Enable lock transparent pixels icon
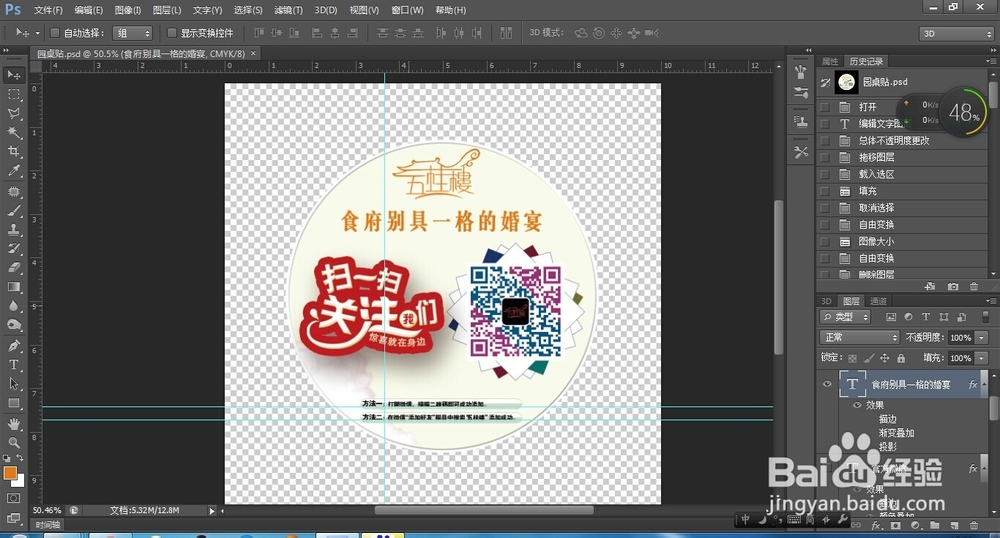The height and width of the screenshot is (538, 1000). (x=852, y=358)
